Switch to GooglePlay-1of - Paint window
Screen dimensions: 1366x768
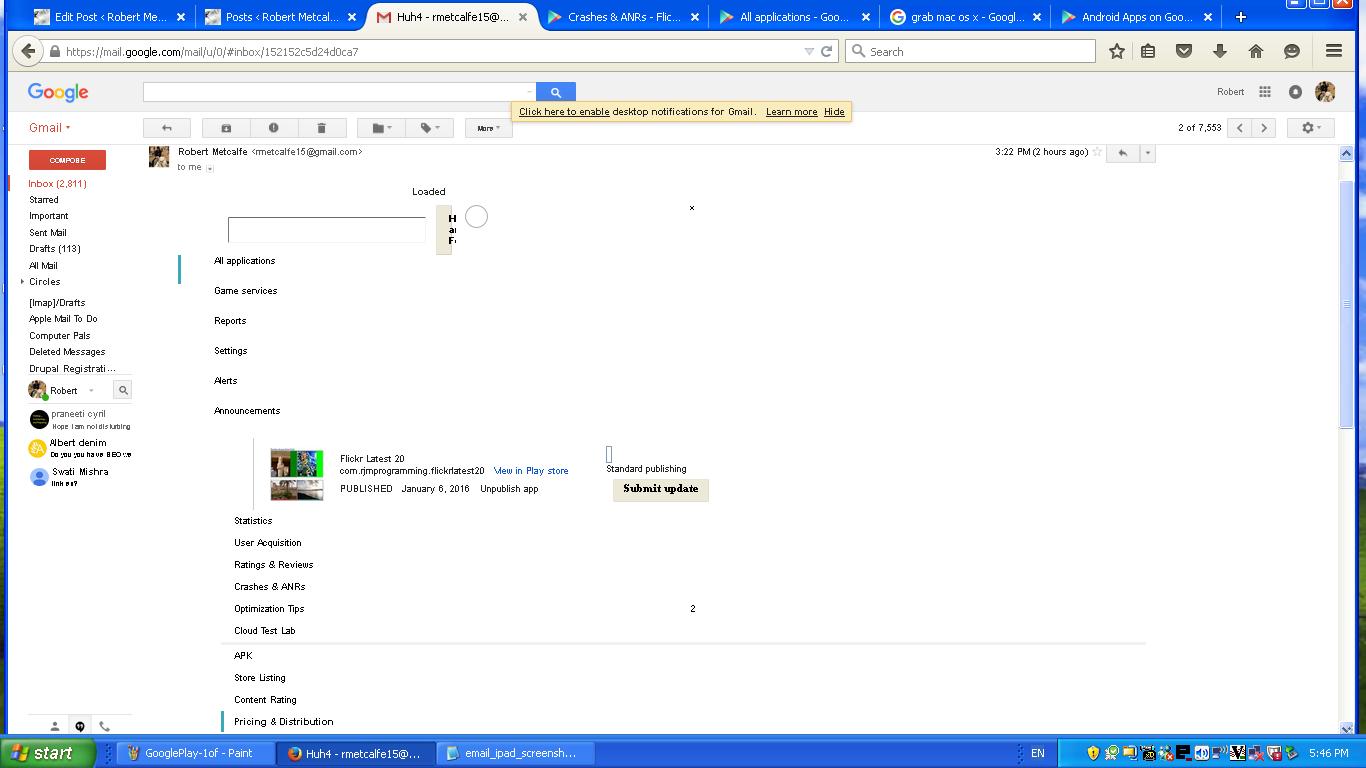click(196, 753)
